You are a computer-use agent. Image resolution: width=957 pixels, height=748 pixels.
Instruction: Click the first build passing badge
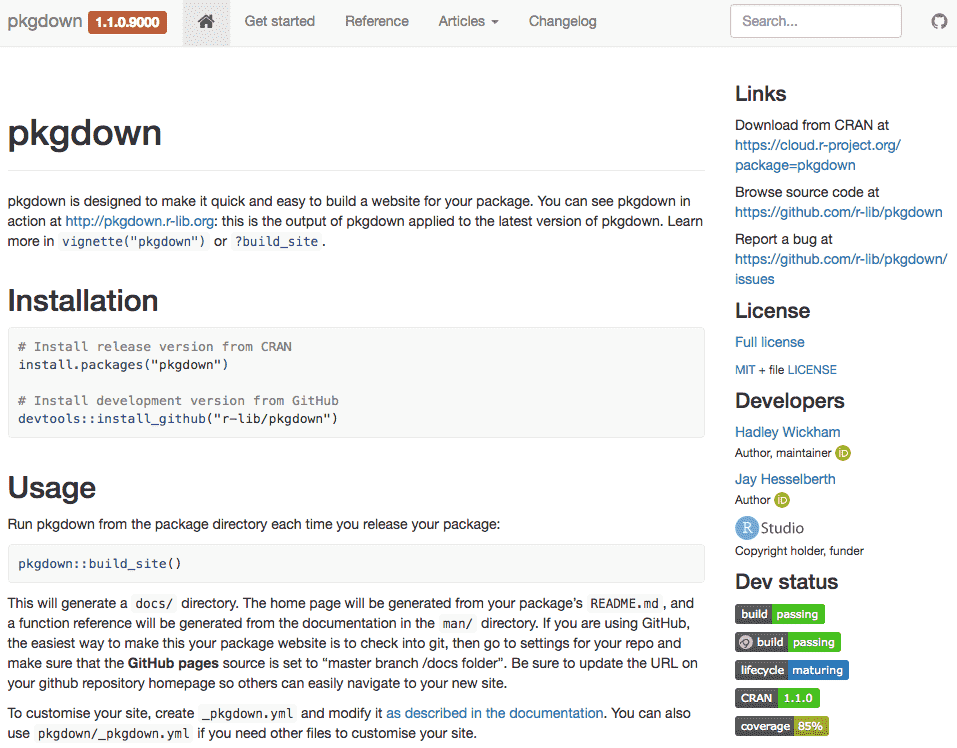780,614
